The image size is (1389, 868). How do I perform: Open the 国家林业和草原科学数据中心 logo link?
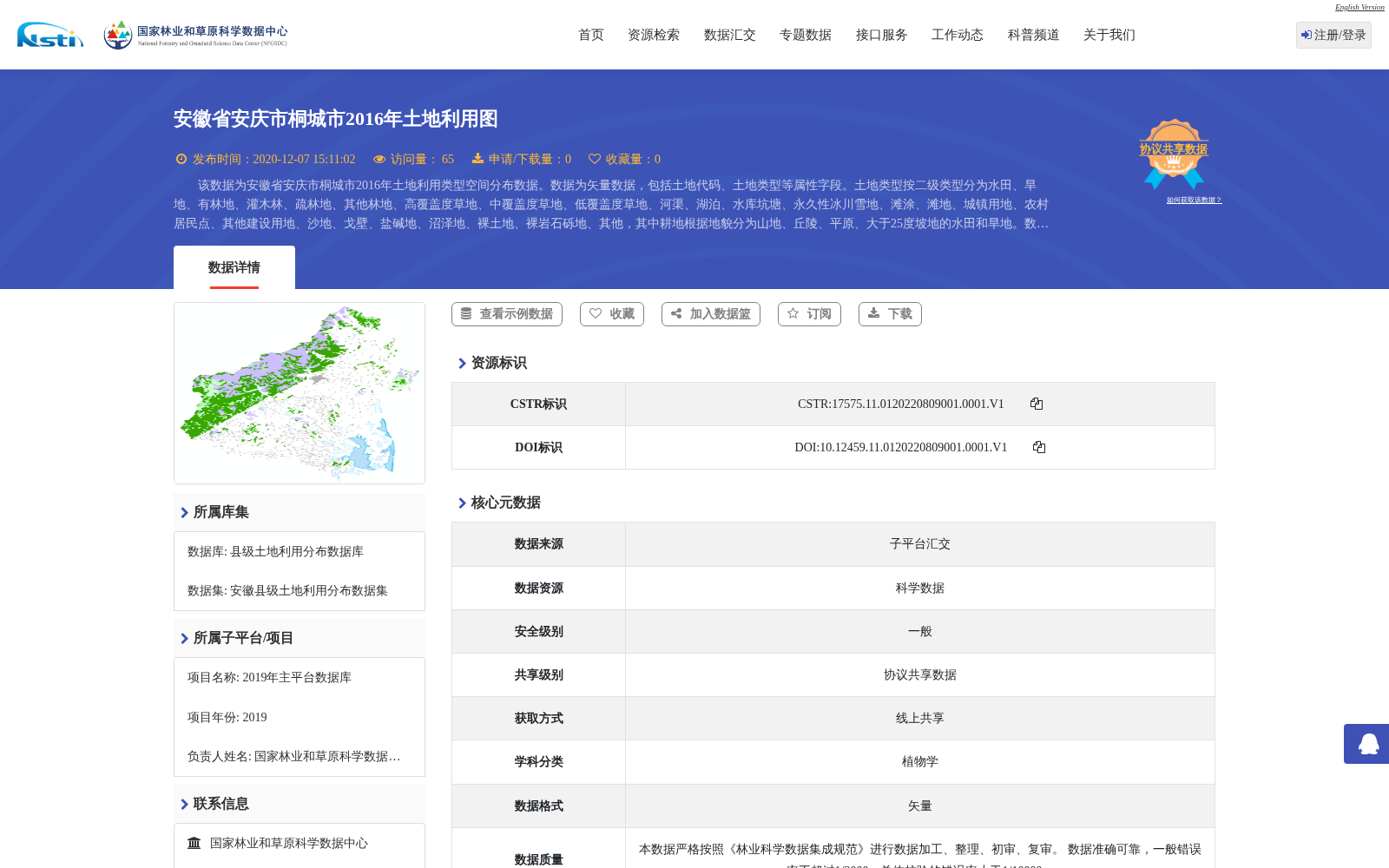[195, 35]
